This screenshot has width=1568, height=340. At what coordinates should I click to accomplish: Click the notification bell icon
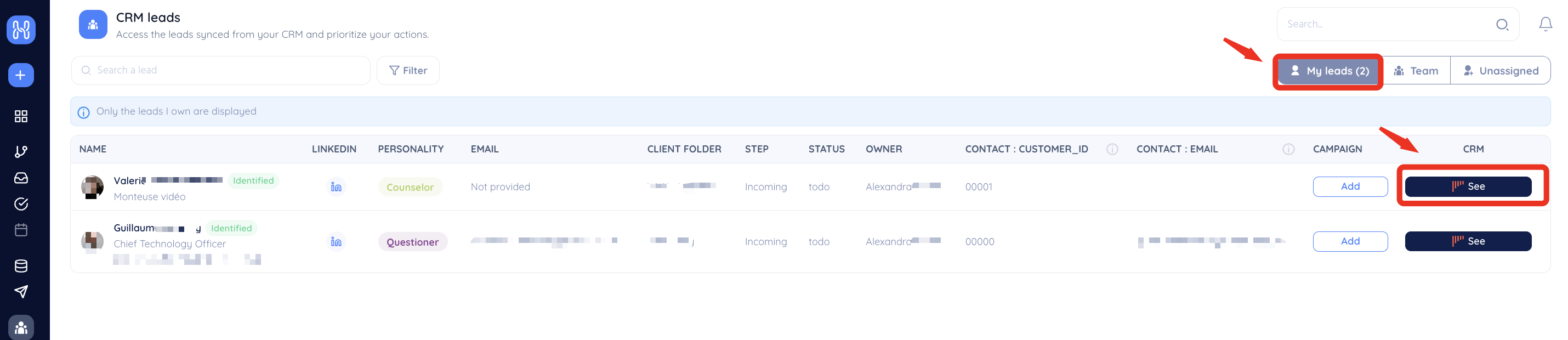click(1545, 24)
